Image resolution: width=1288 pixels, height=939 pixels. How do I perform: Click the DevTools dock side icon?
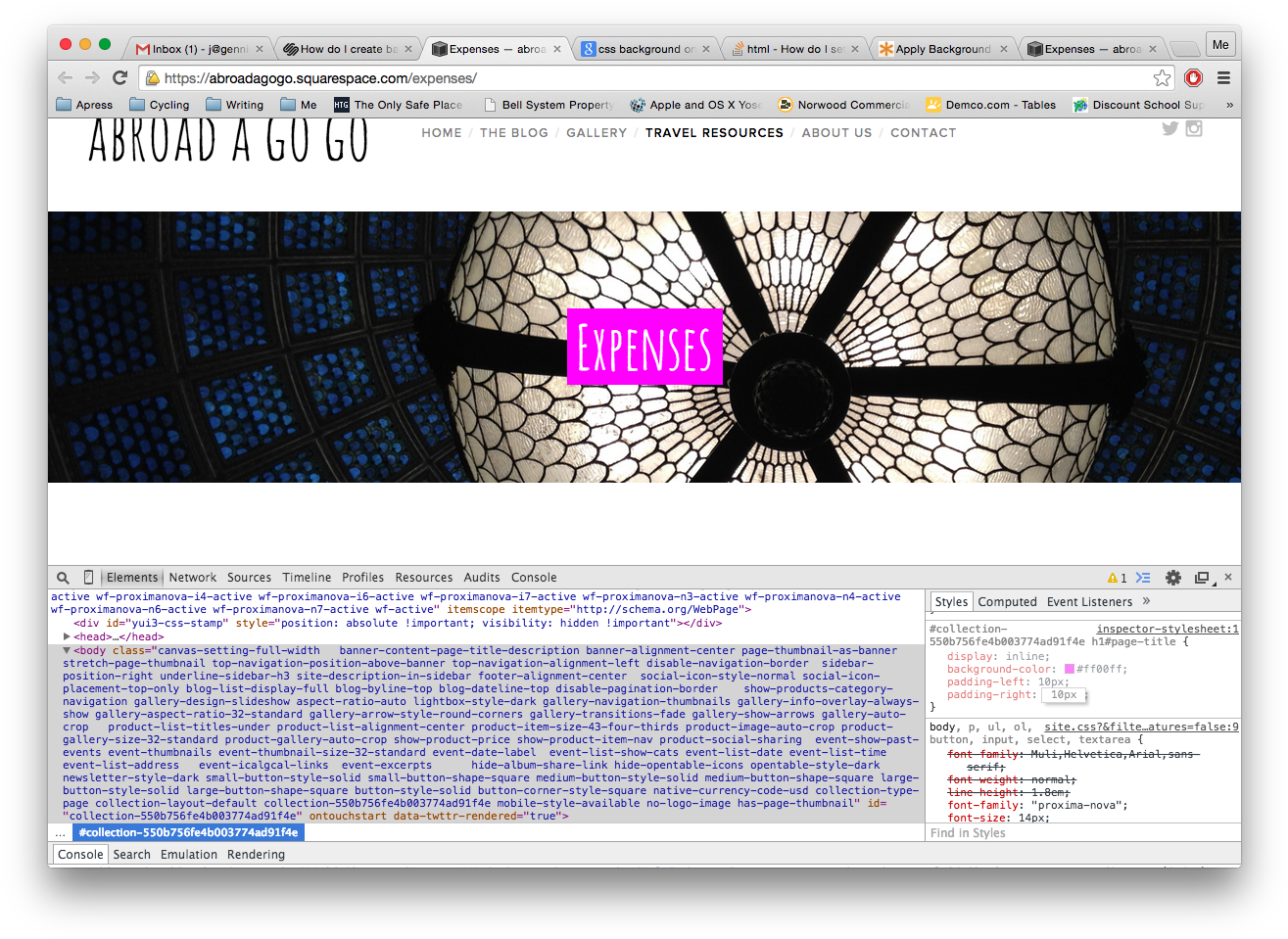click(1202, 578)
